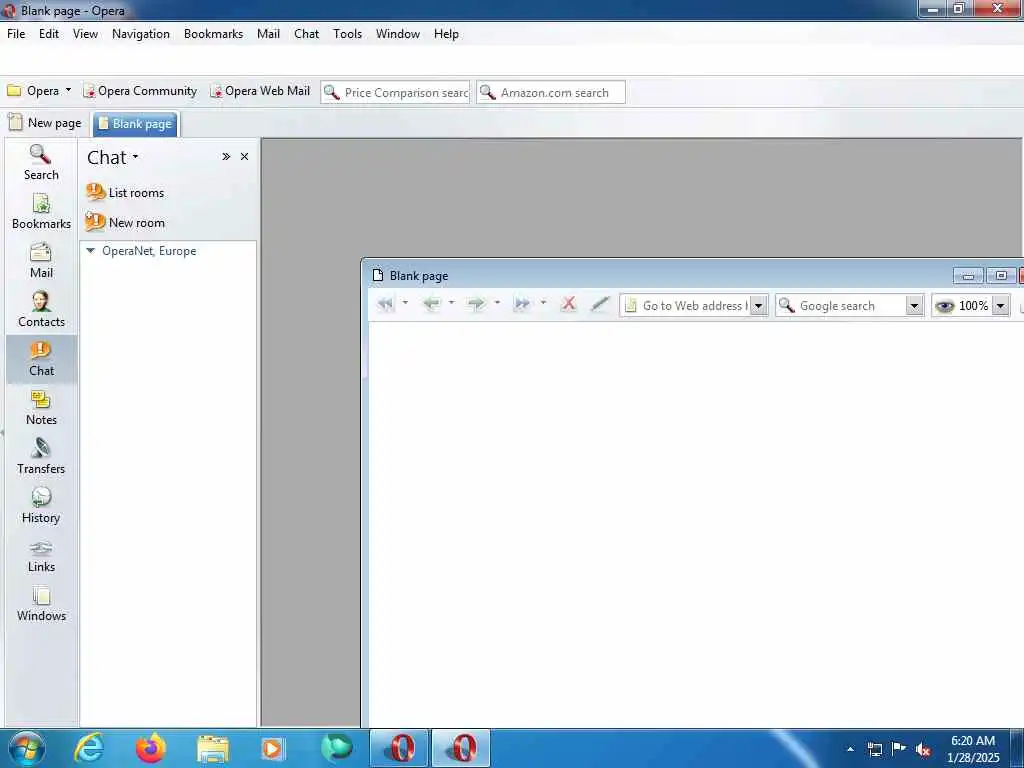Open Windows Explorer folder in taskbar
Viewport: 1024px width, 768px height.
pyautogui.click(x=213, y=748)
